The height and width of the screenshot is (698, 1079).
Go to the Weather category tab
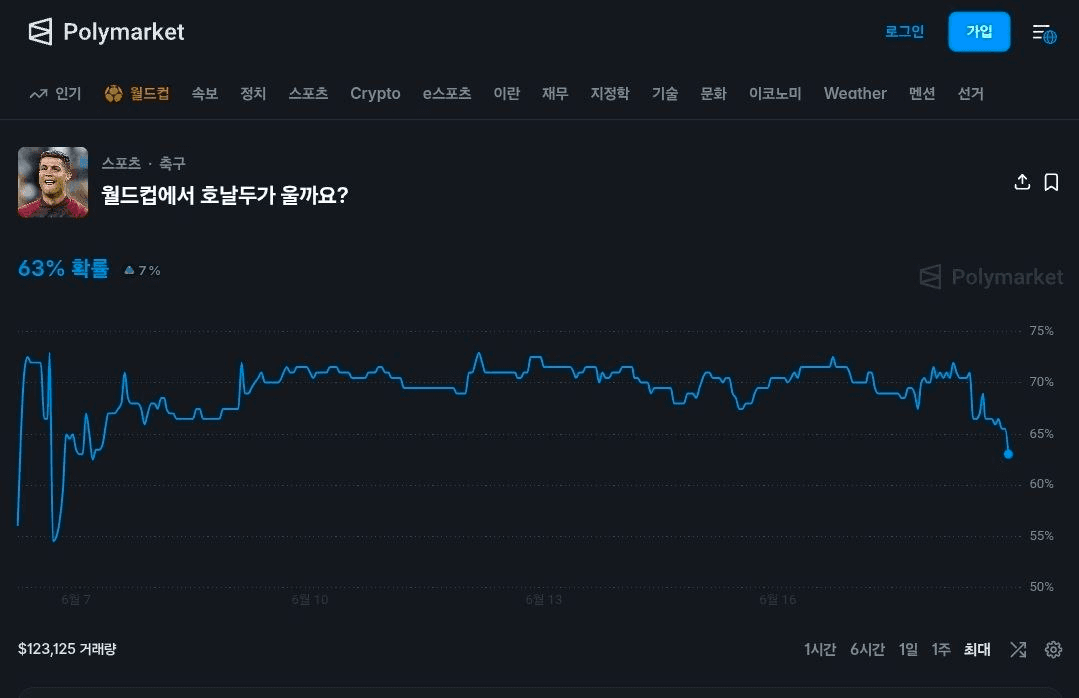(855, 94)
